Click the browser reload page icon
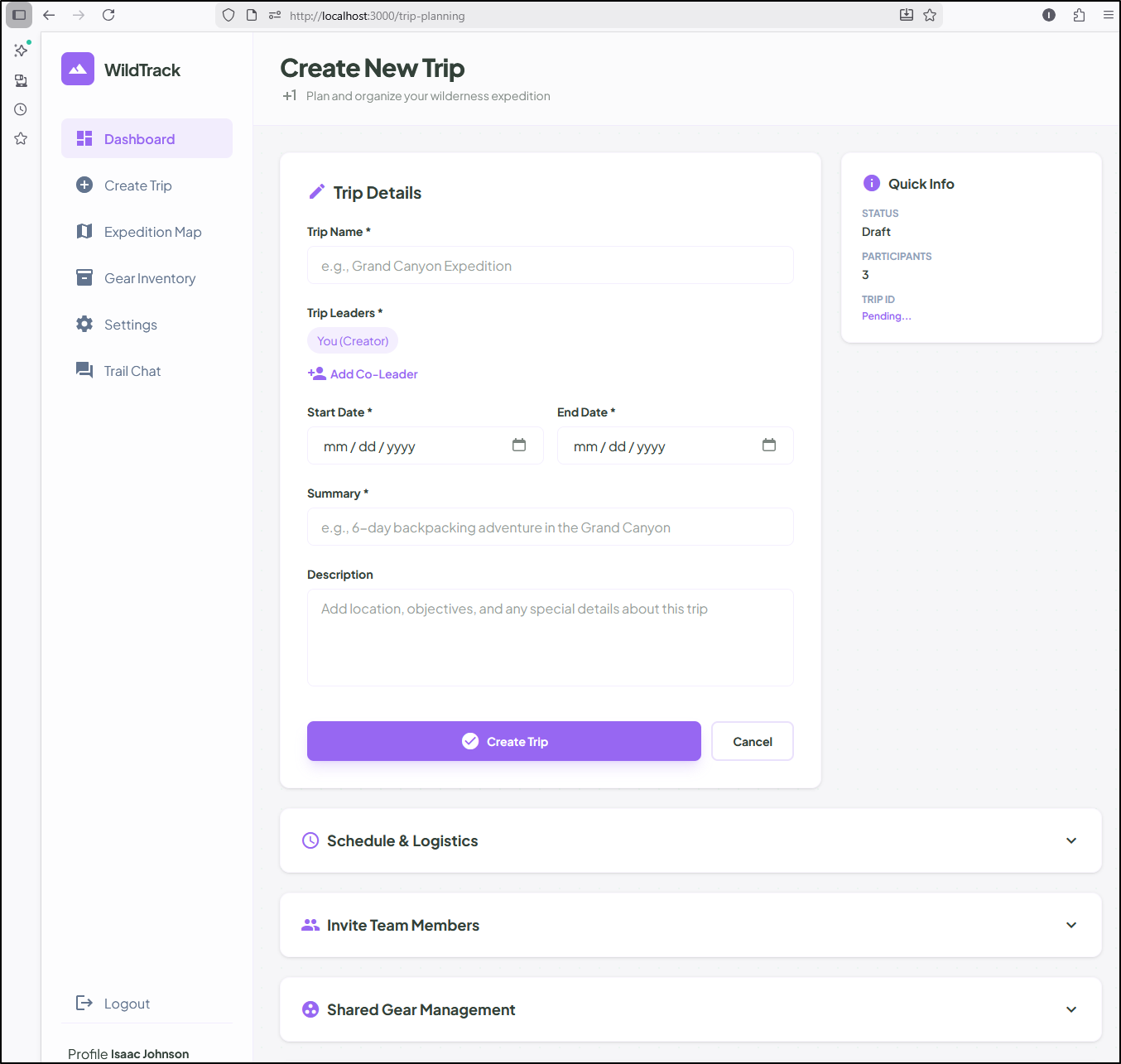 pos(108,15)
